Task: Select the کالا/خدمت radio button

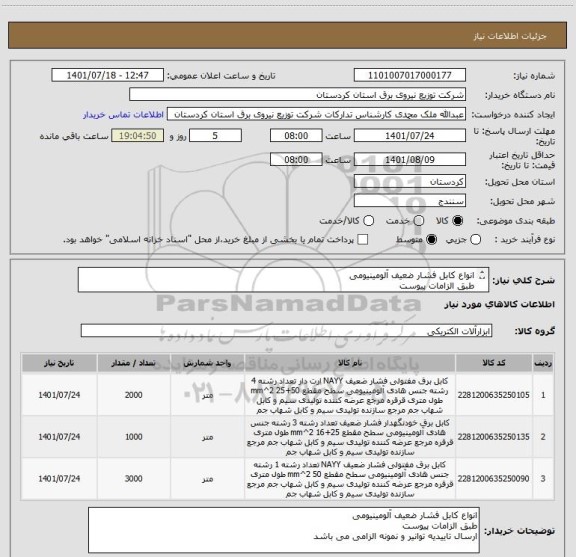Action: 368,220
